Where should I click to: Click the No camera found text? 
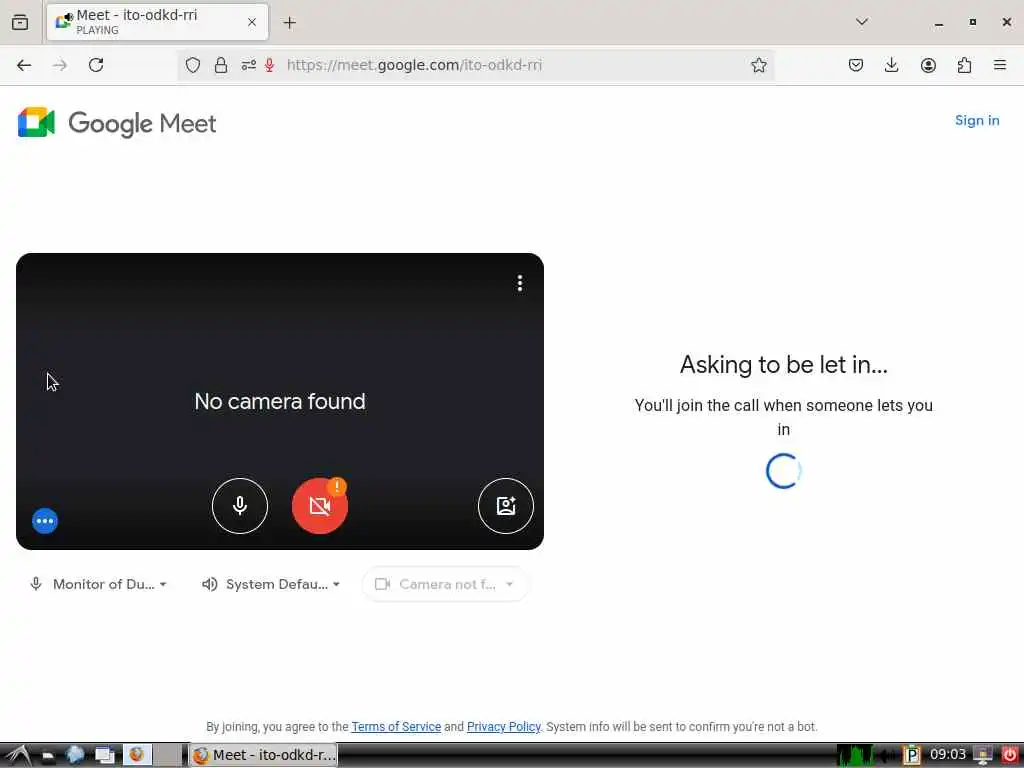point(280,401)
